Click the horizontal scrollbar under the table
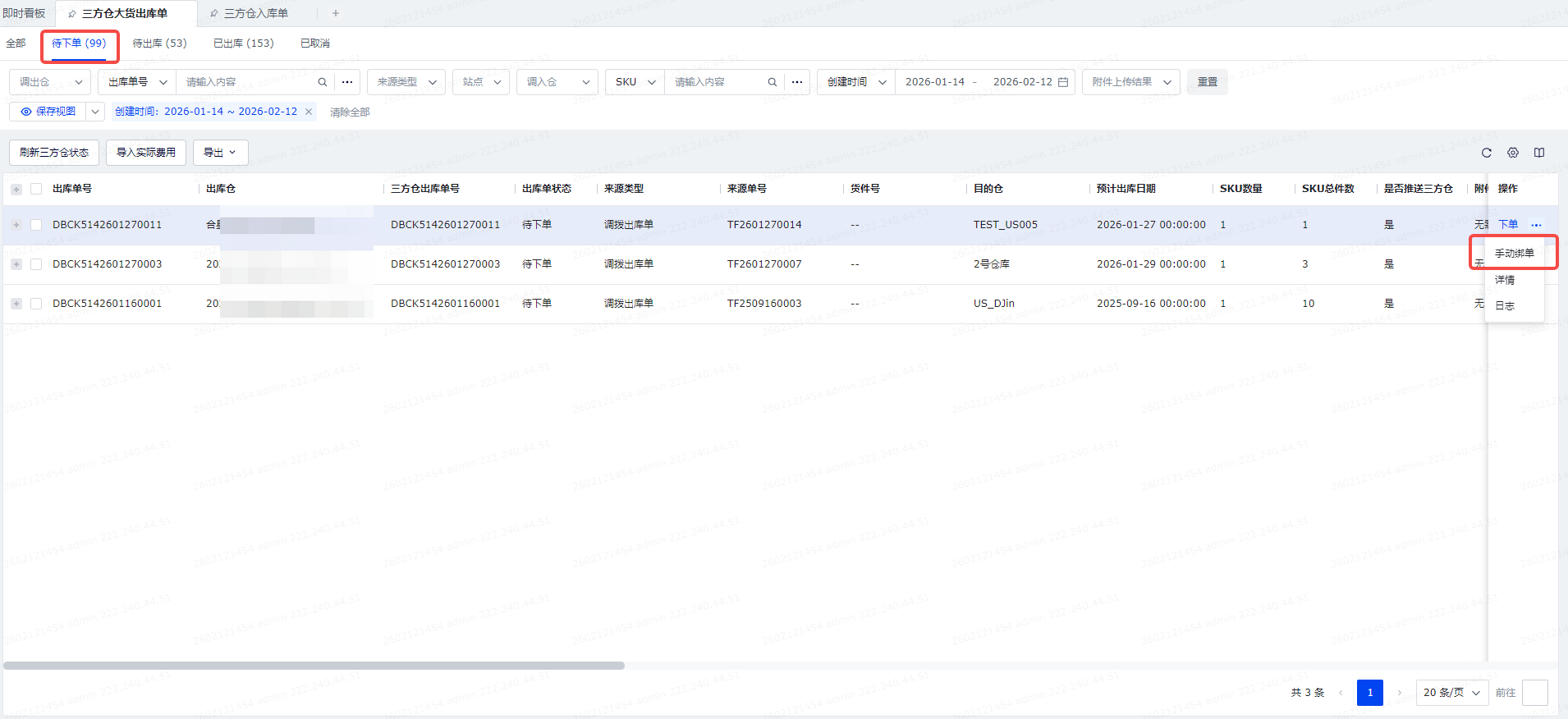 point(314,666)
